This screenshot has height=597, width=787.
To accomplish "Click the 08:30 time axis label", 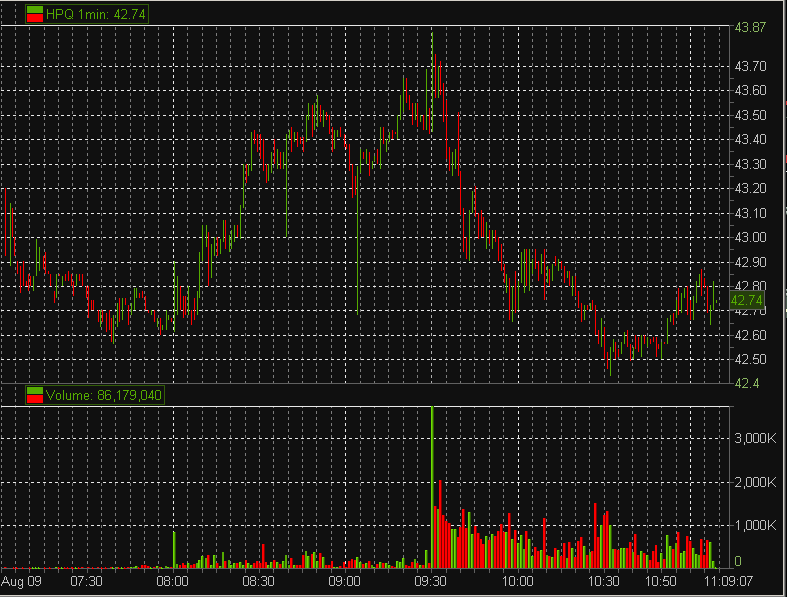I will click(258, 581).
